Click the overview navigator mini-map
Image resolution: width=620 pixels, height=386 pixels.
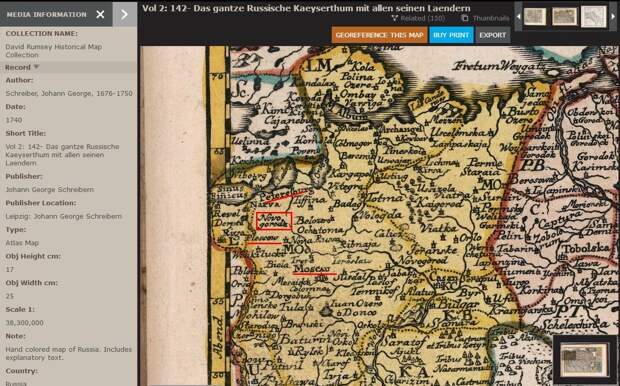[x=584, y=360]
